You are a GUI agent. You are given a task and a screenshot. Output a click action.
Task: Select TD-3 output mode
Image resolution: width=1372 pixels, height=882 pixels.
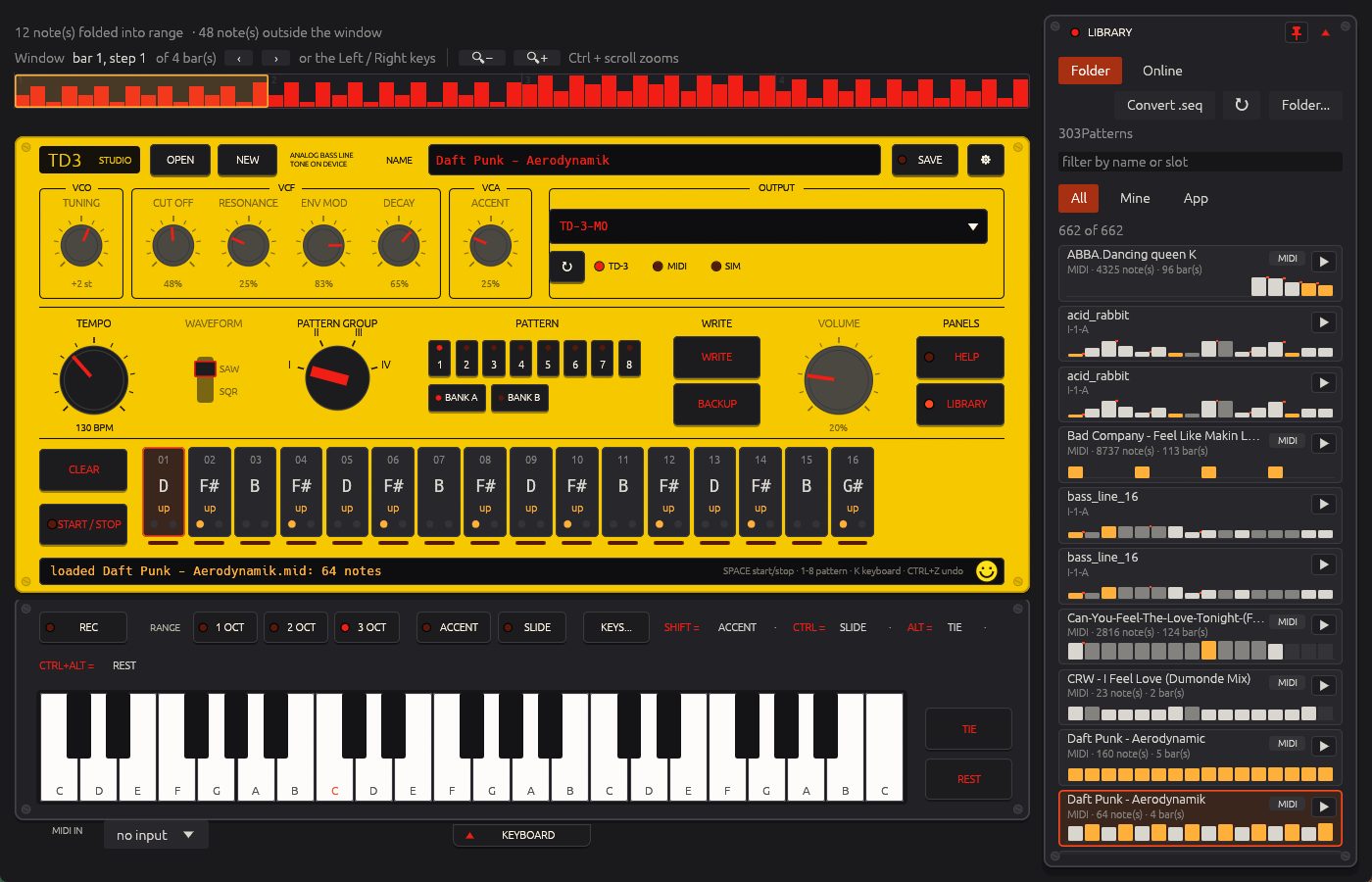tap(612, 267)
